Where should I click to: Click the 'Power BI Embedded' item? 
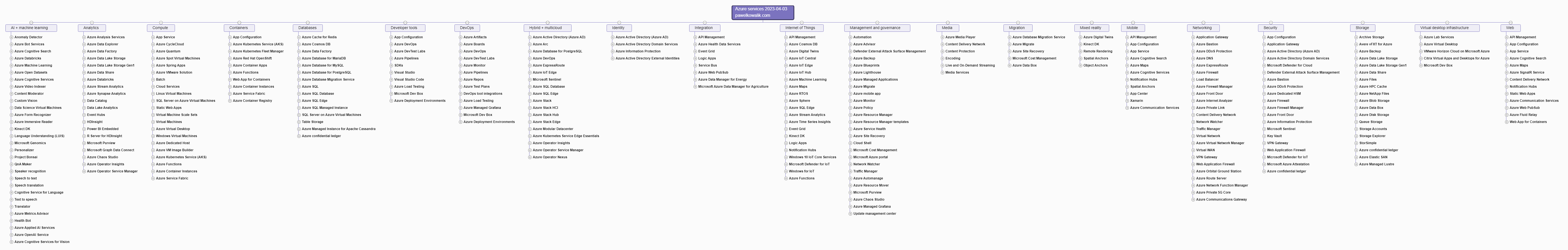[x=103, y=129]
